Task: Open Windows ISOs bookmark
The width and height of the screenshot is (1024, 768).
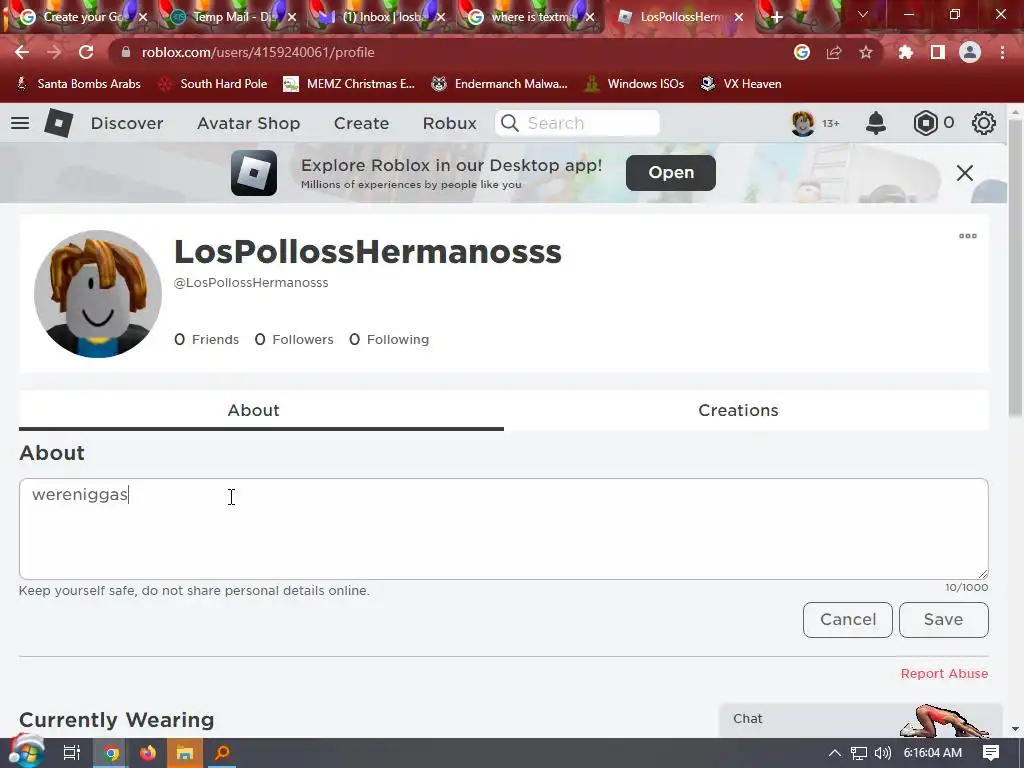Action: pyautogui.click(x=634, y=84)
